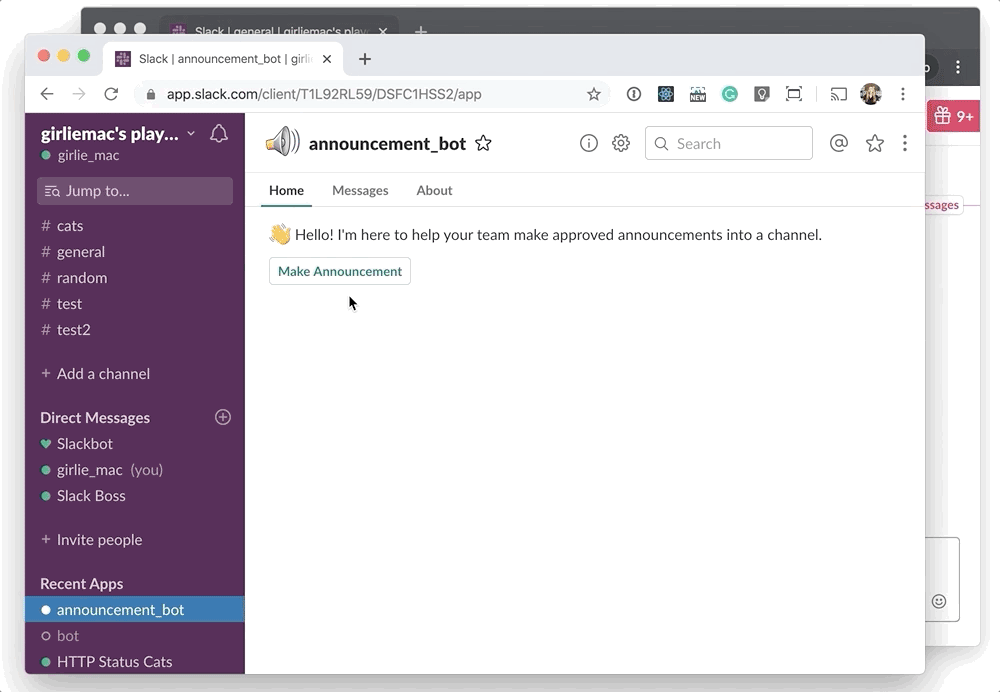1000x692 pixels.
Task: Click the Search field in header
Action: (729, 144)
